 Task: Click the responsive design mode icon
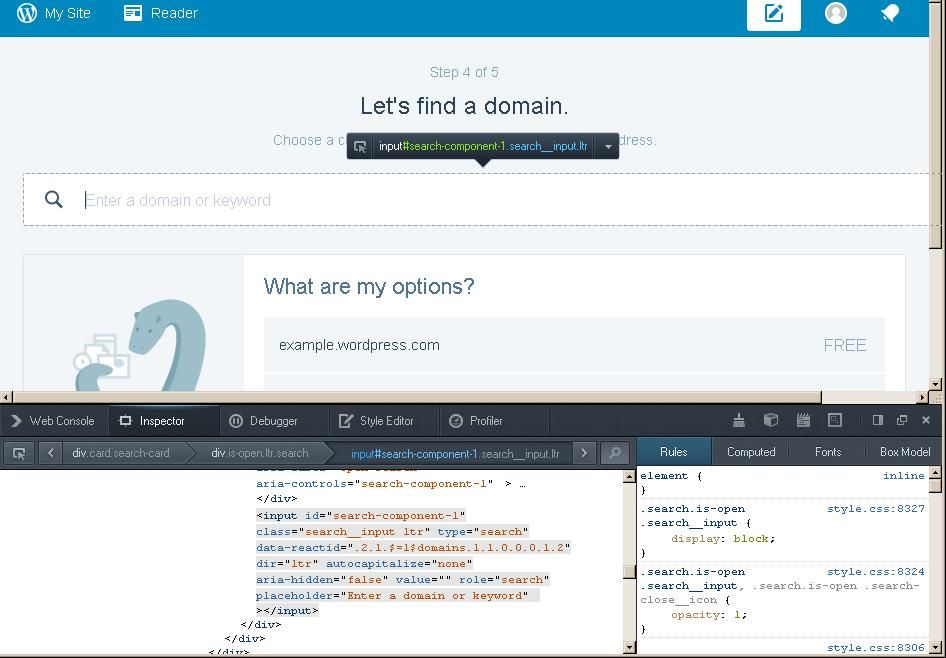point(835,421)
